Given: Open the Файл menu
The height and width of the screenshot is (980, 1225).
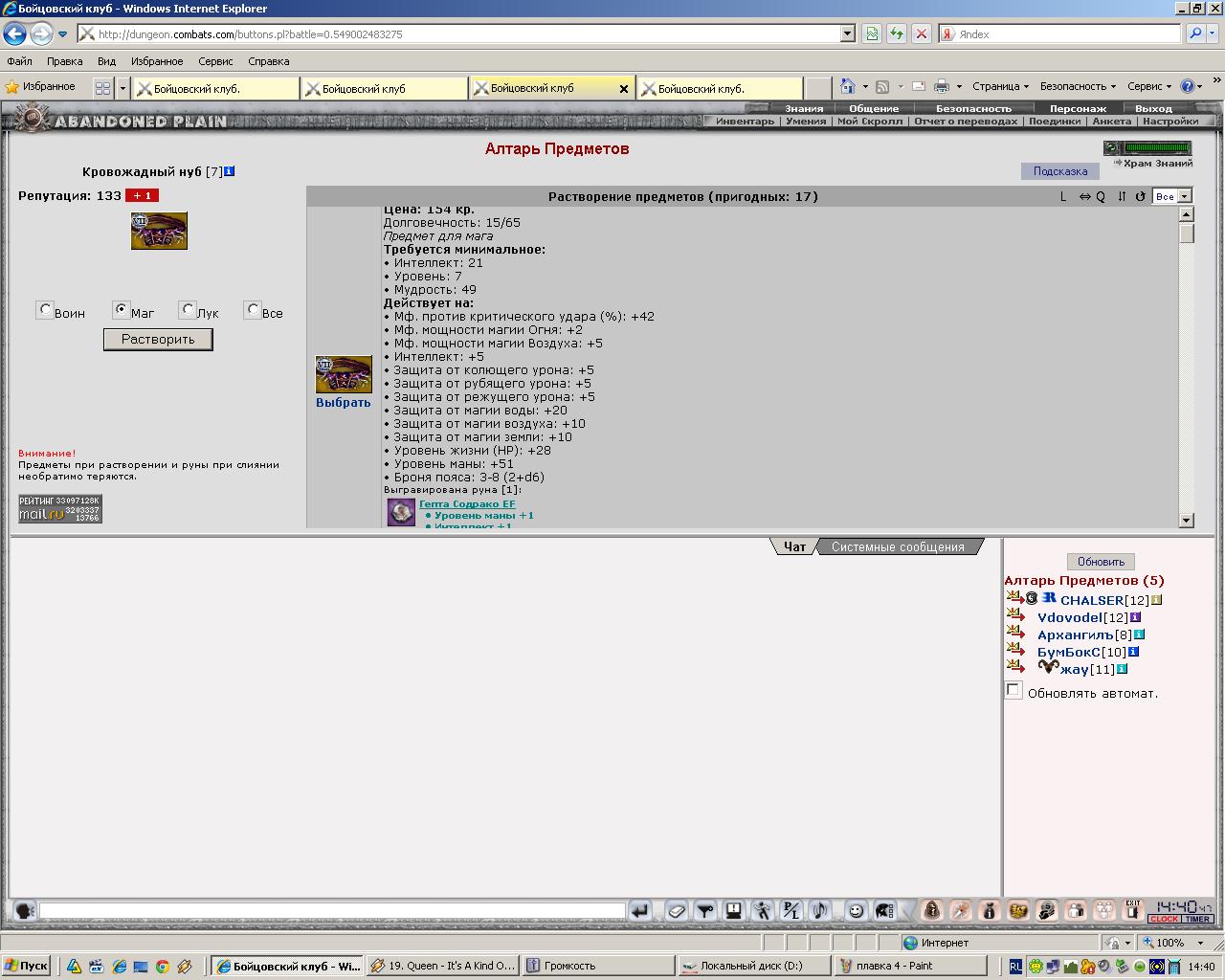Looking at the screenshot, I should [x=19, y=61].
